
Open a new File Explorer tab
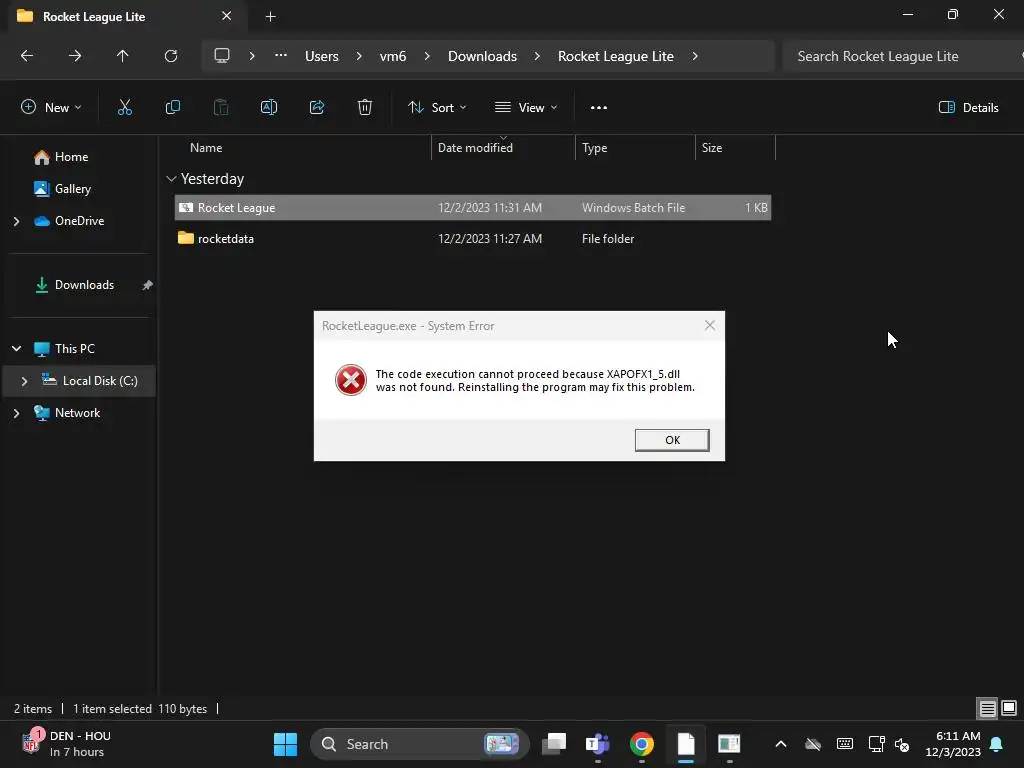click(270, 16)
